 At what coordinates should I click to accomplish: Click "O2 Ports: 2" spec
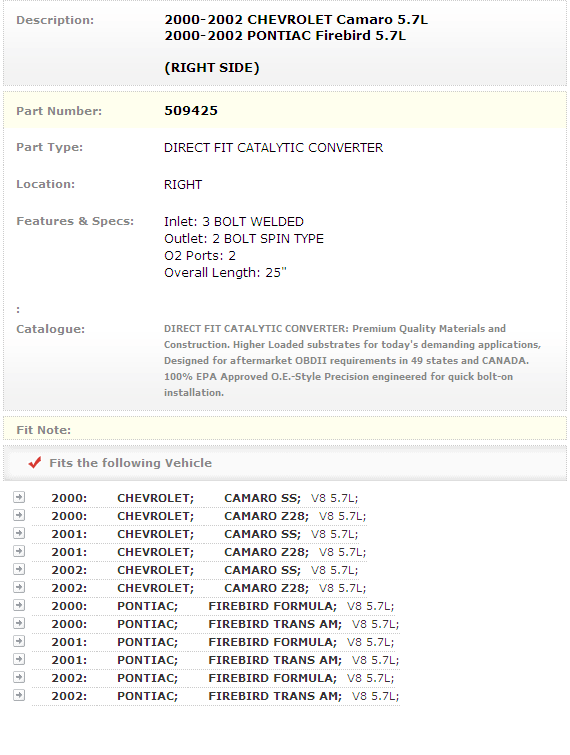coord(199,256)
